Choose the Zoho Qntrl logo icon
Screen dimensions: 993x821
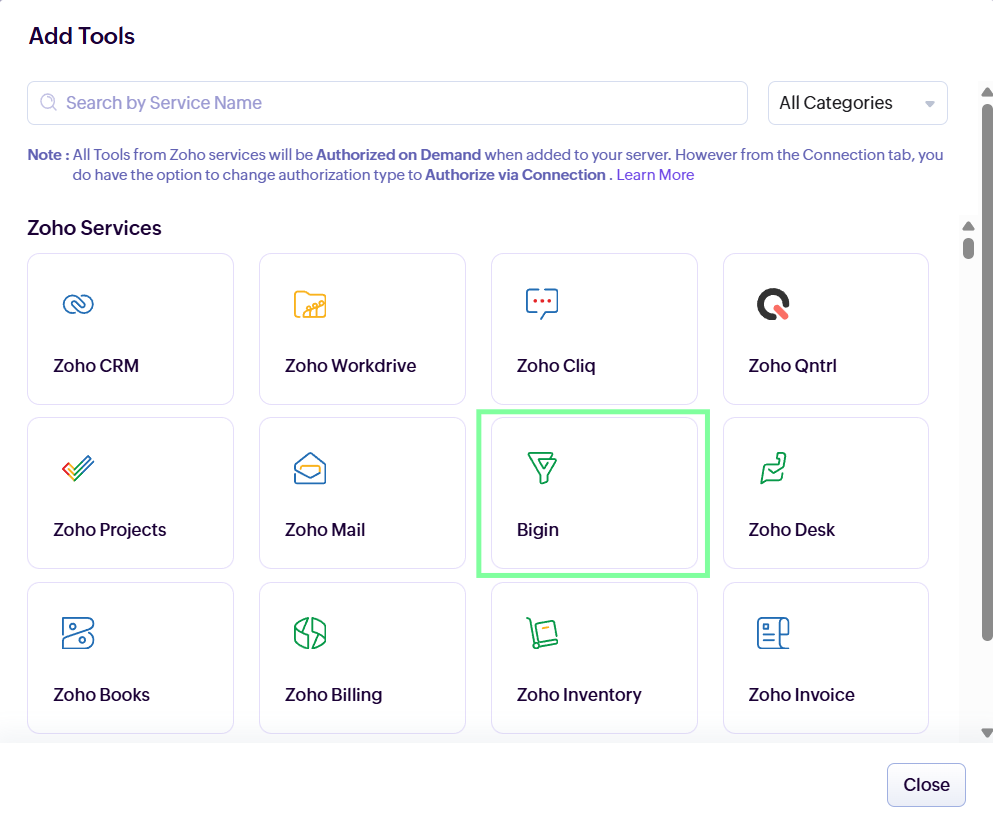point(773,304)
